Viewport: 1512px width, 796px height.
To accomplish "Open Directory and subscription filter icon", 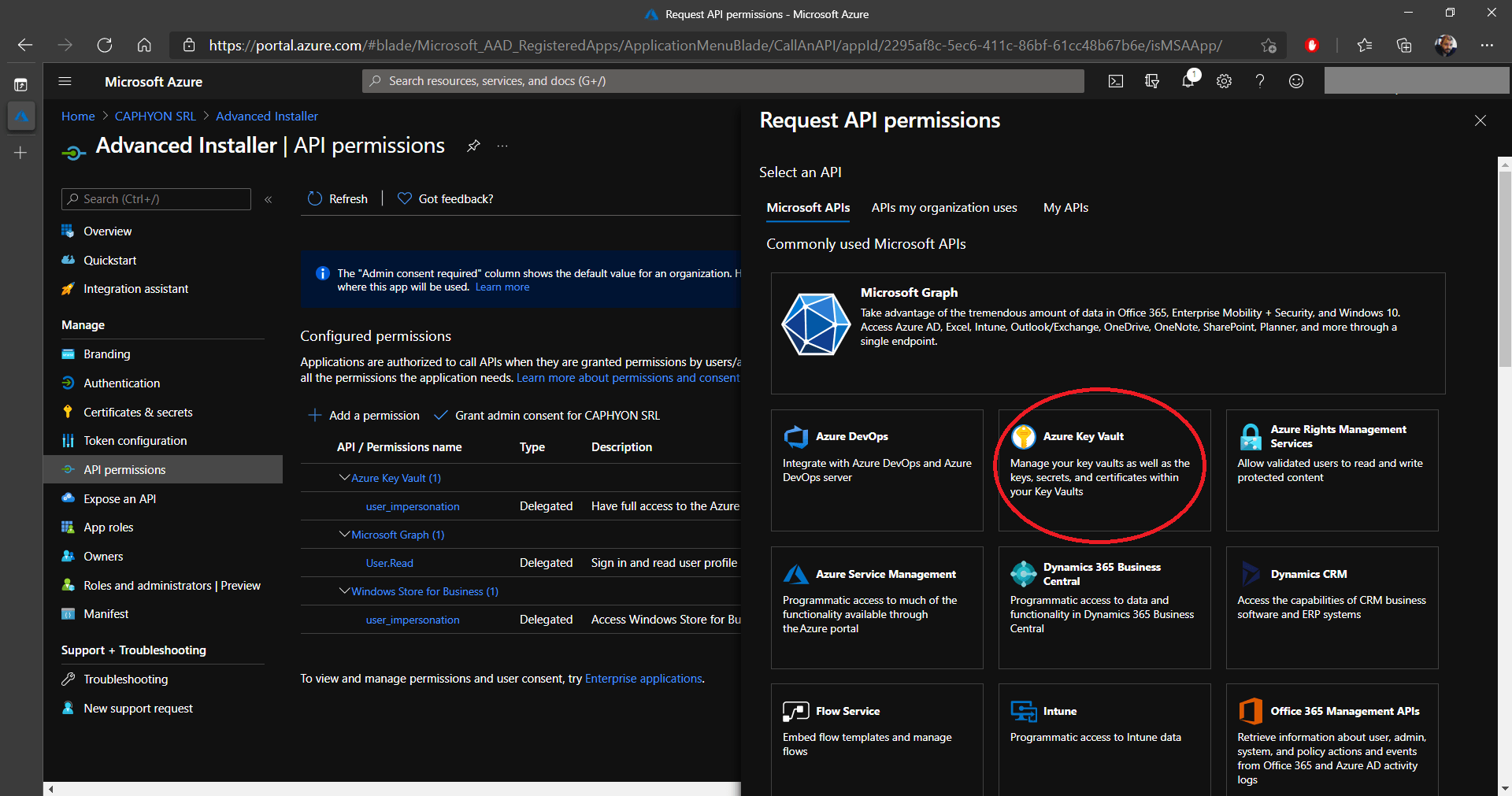I will pos(1151,81).
